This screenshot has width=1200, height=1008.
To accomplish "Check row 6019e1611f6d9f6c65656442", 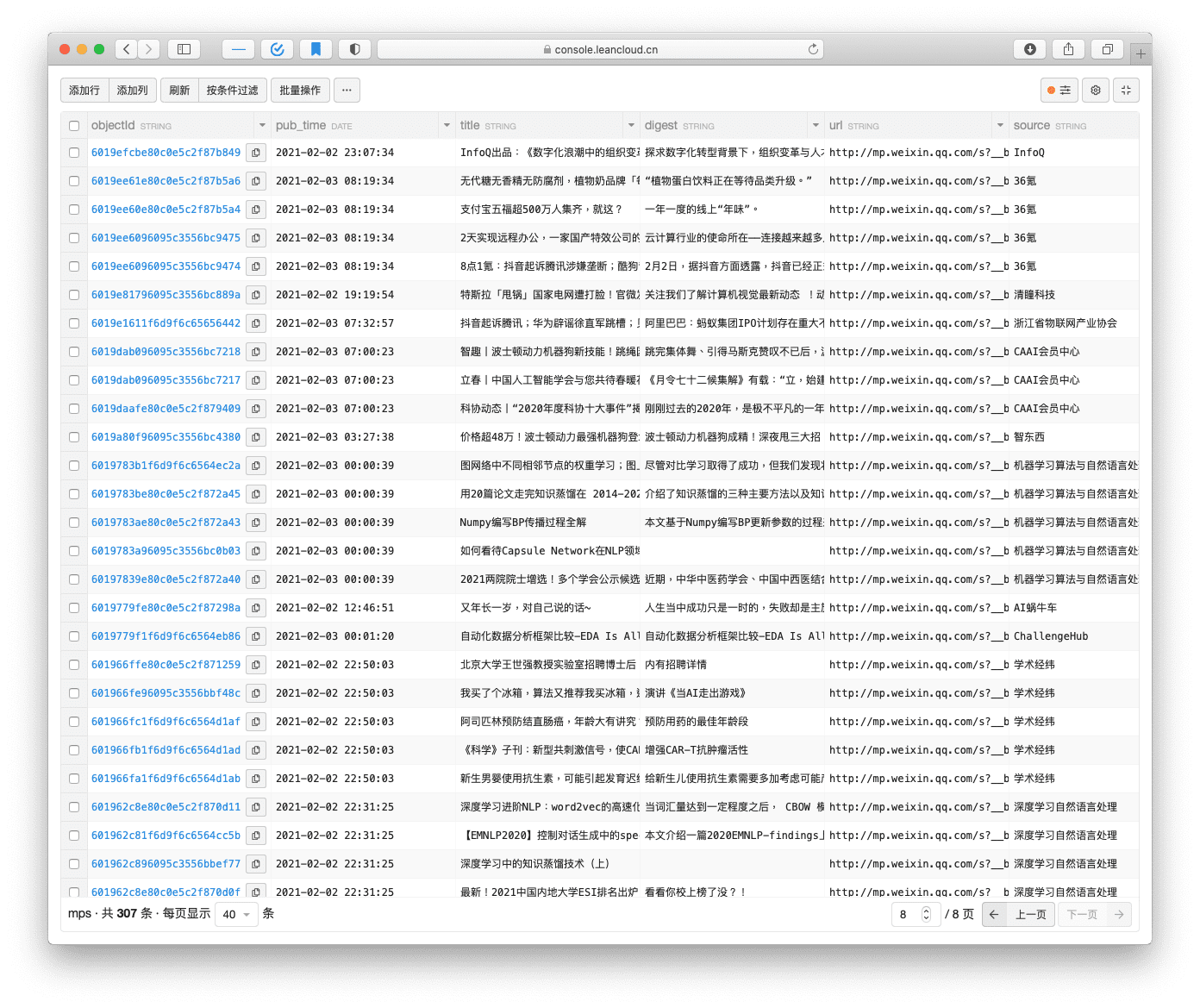I will 74,323.
